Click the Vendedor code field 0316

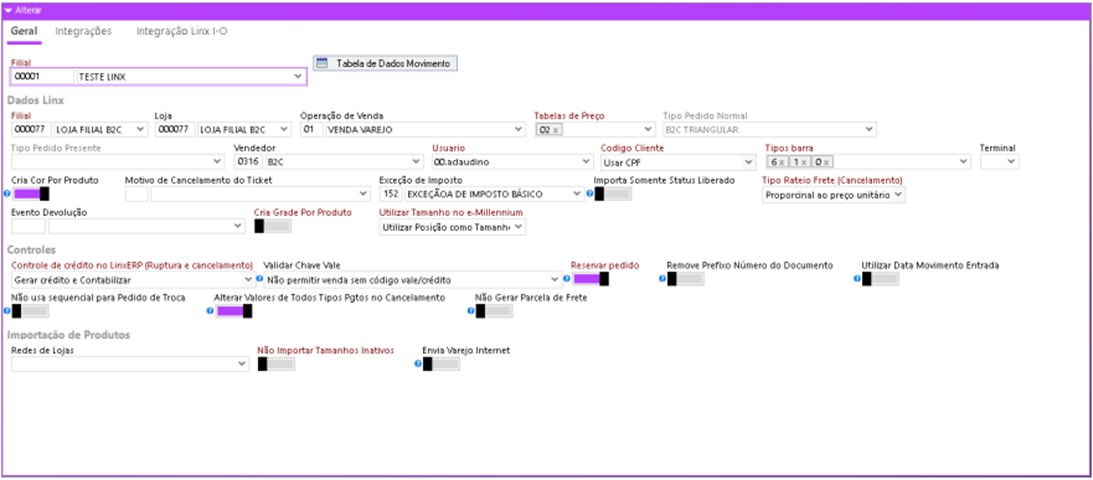tap(247, 162)
